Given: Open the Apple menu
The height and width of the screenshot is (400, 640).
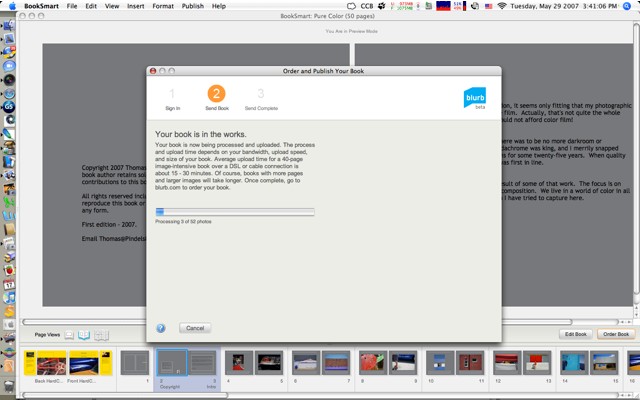Looking at the screenshot, I should click(12, 6).
